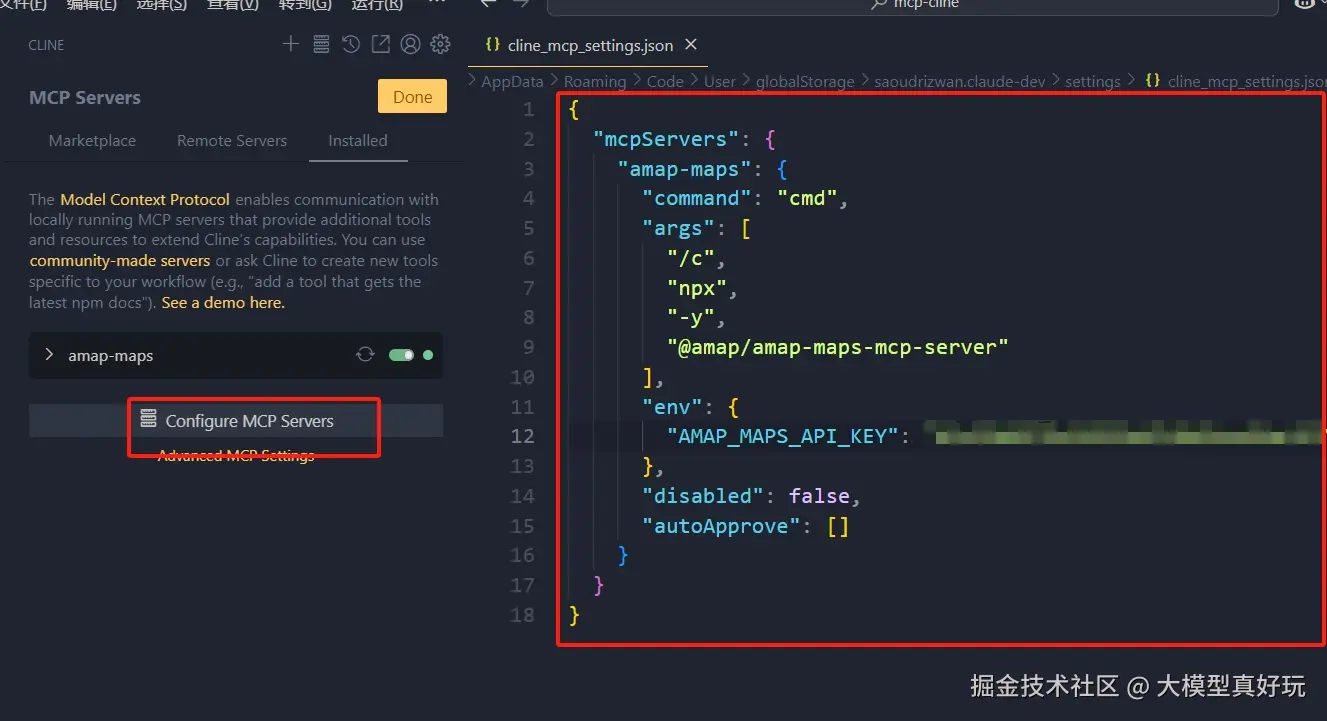1327x721 pixels.
Task: Click the "npx" argument string
Action: click(x=697, y=288)
